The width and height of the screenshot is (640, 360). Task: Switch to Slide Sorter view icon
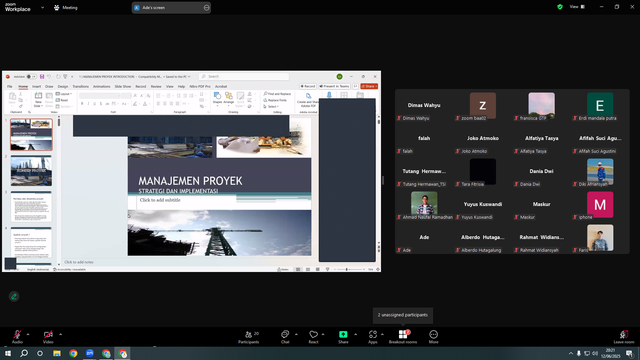point(308,269)
